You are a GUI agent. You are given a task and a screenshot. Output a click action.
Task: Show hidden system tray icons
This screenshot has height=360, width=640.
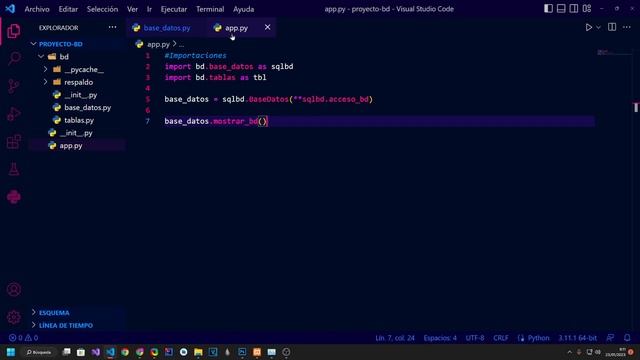tap(570, 352)
